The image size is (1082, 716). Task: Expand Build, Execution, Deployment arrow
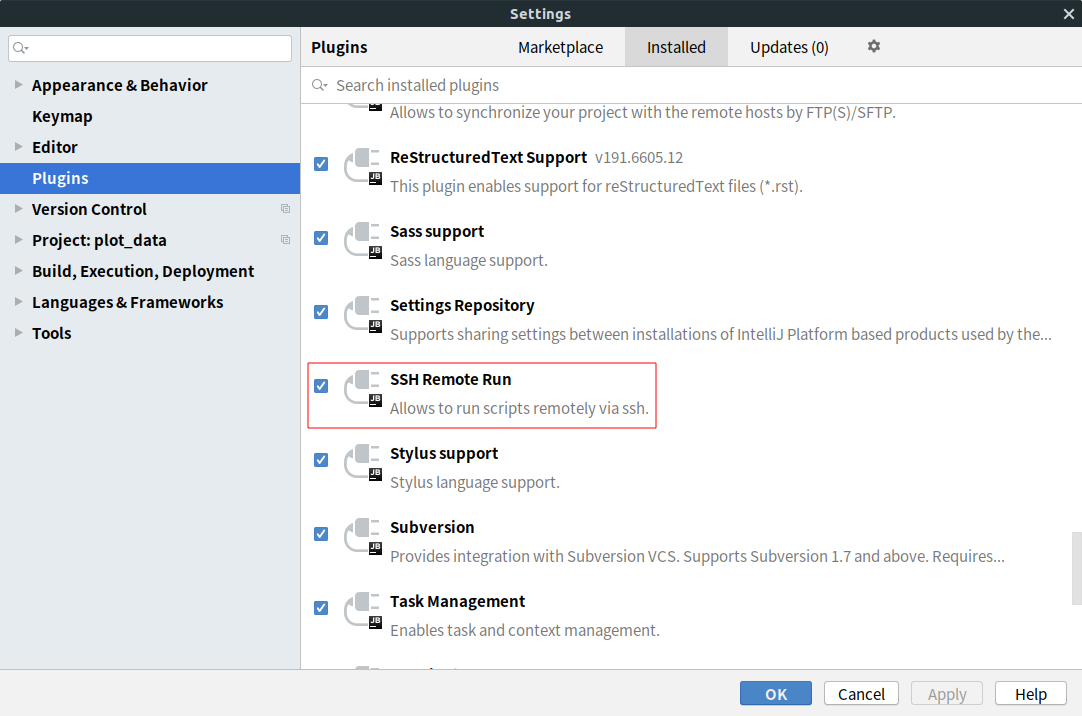(x=19, y=270)
